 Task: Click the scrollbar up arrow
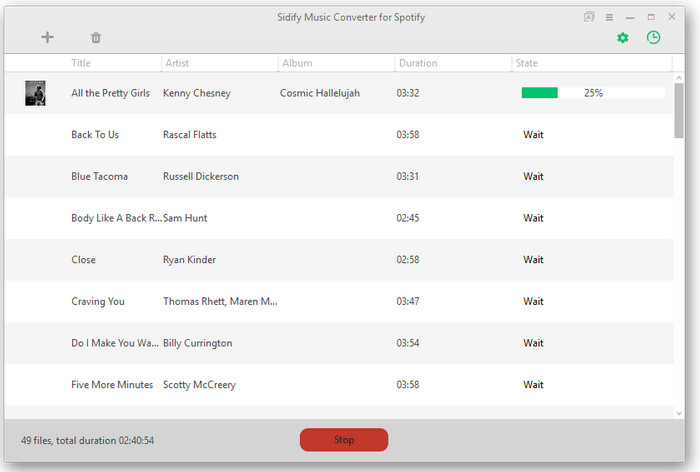679,78
